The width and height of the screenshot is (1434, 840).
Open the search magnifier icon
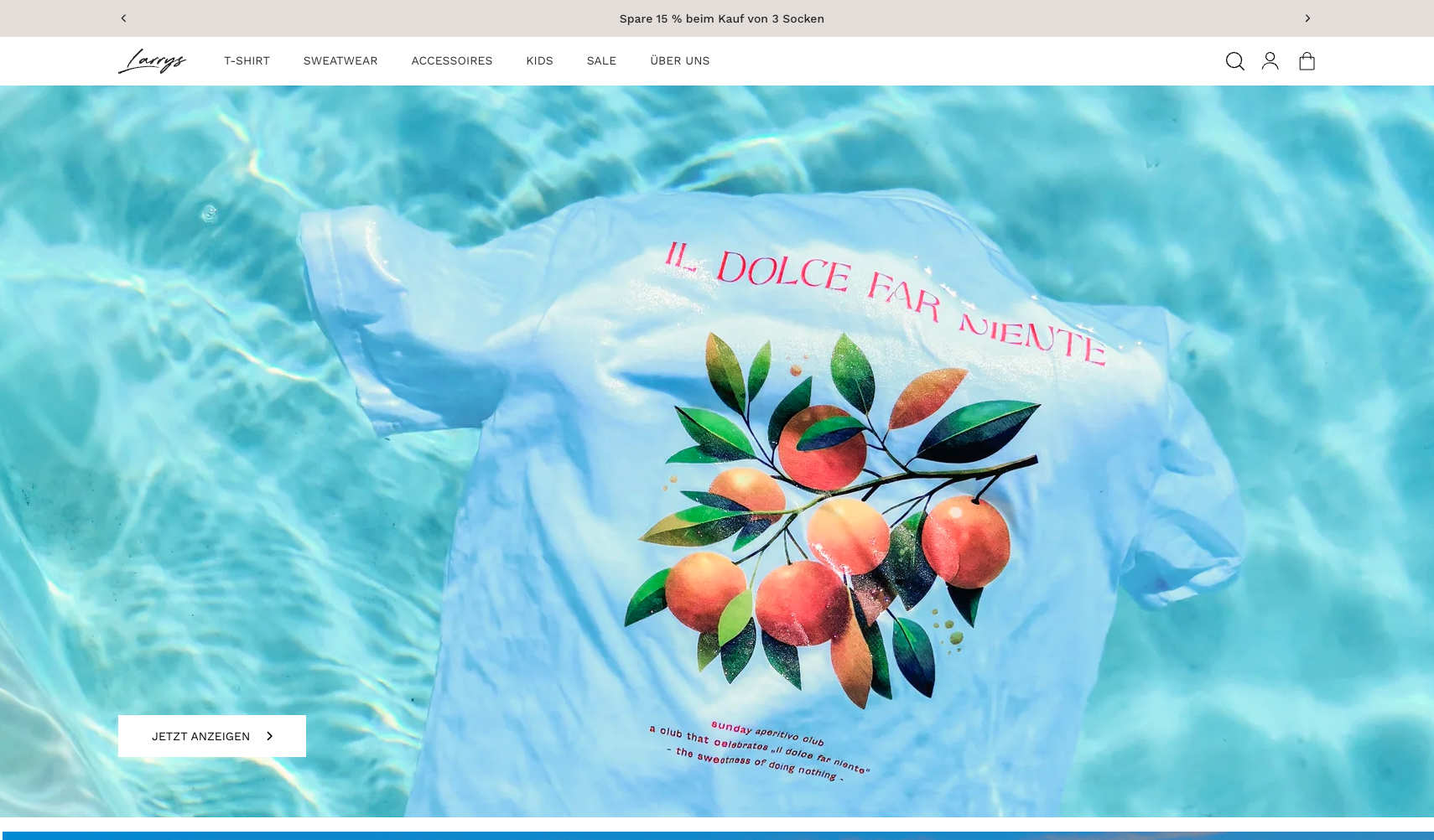tap(1234, 61)
